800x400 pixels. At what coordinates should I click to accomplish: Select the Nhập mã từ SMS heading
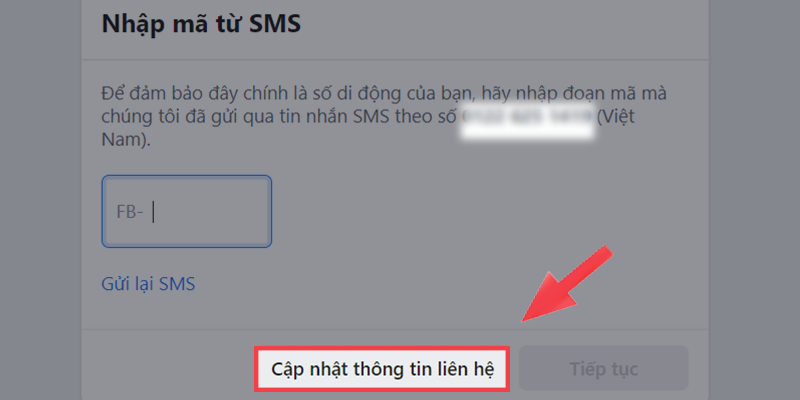tap(201, 23)
